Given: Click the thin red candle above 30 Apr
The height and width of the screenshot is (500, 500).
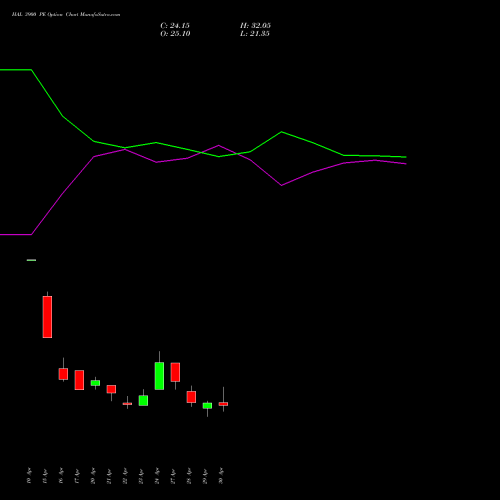Looking at the screenshot, I should (223, 404).
